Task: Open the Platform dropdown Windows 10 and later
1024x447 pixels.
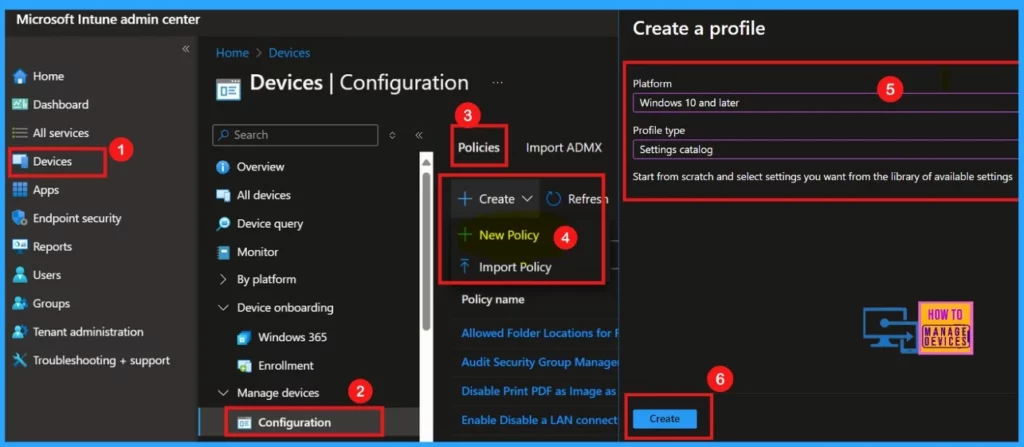Action: point(825,103)
